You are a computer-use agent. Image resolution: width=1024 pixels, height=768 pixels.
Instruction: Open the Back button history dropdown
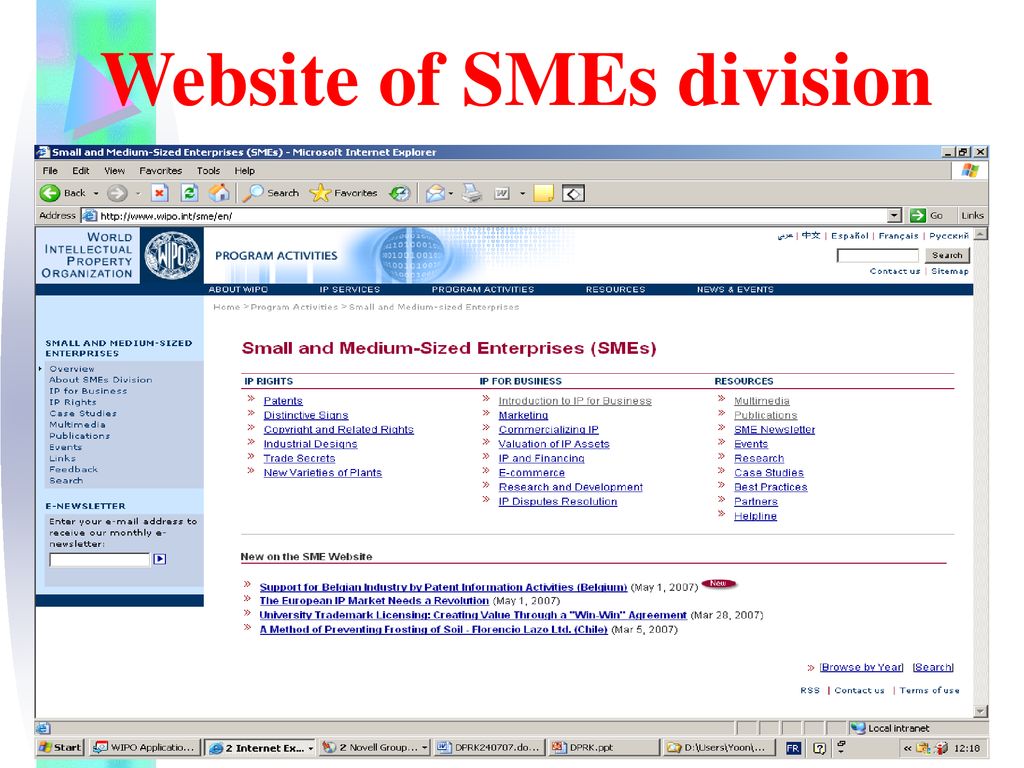96,193
